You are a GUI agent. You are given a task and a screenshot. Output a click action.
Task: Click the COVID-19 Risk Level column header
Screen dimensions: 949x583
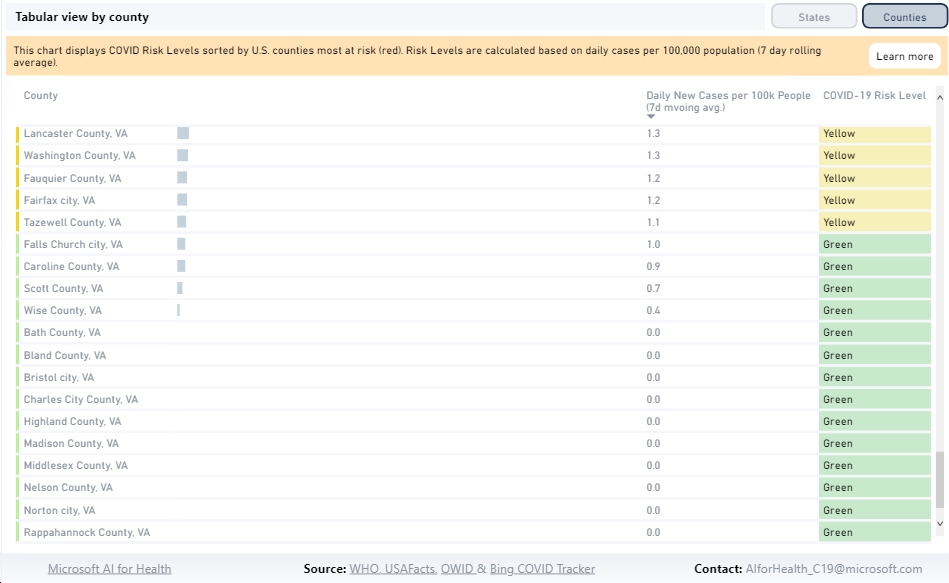(874, 95)
